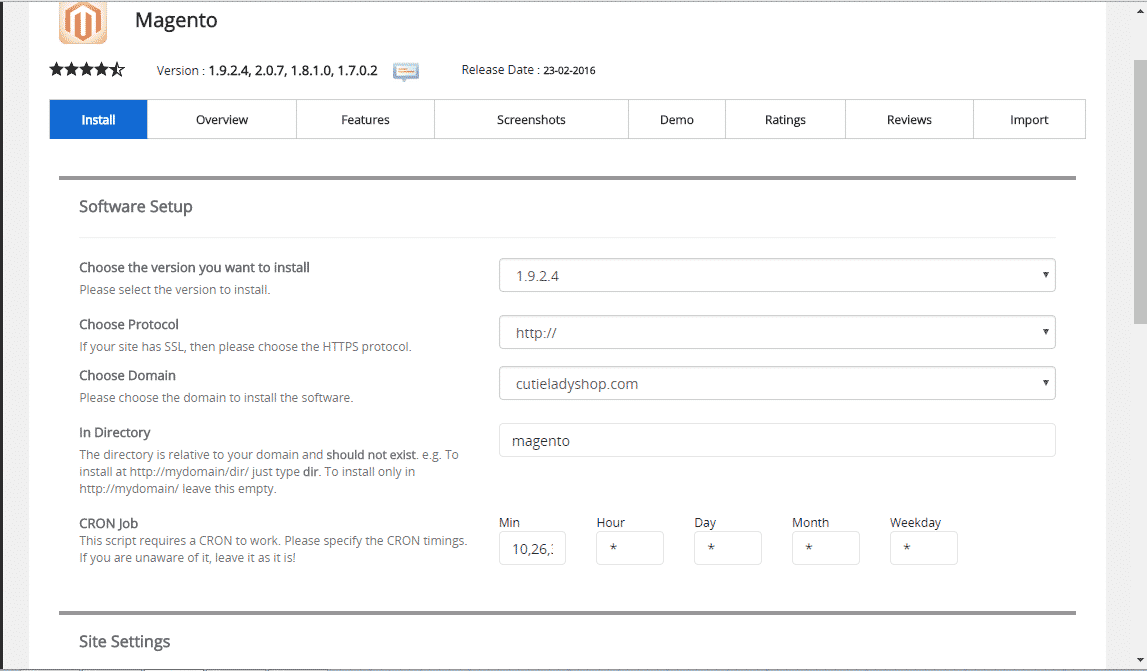Click the Choose Domain label
Screen dimensions: 1147x671
pos(127,375)
